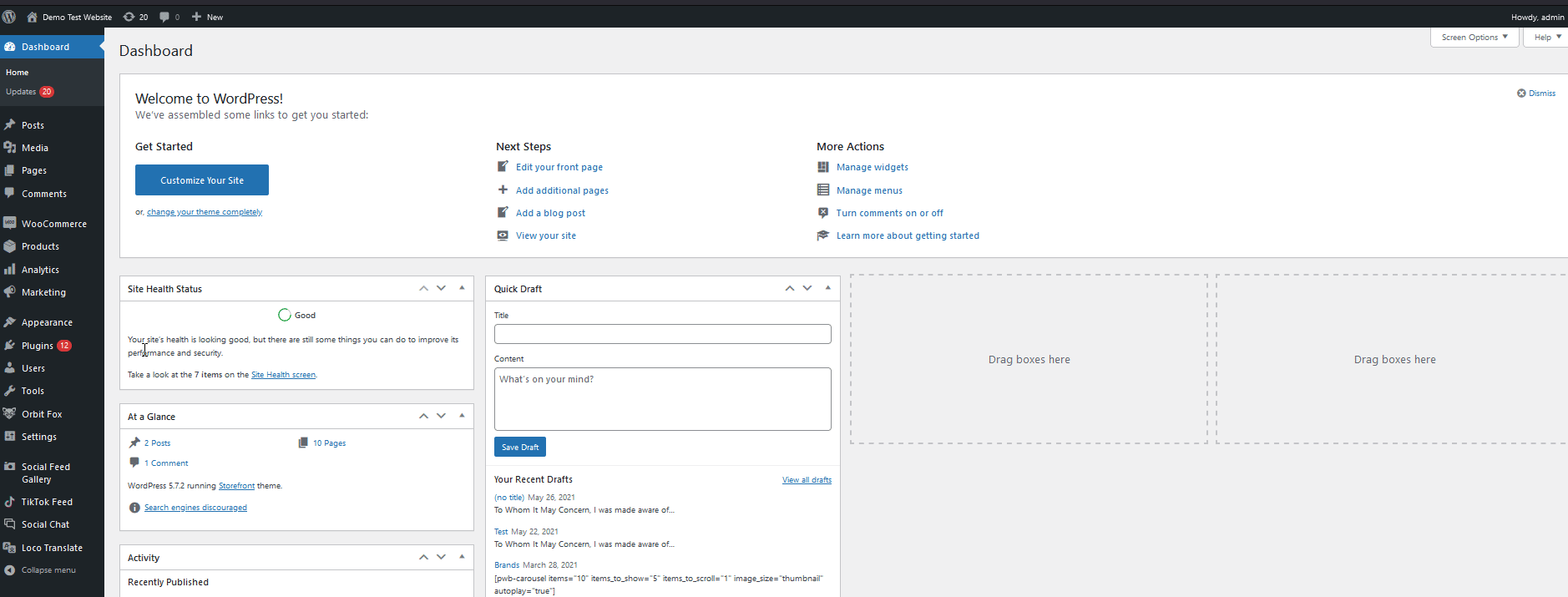The image size is (1568, 597).
Task: Move Quick Draft box up
Action: pos(789,288)
